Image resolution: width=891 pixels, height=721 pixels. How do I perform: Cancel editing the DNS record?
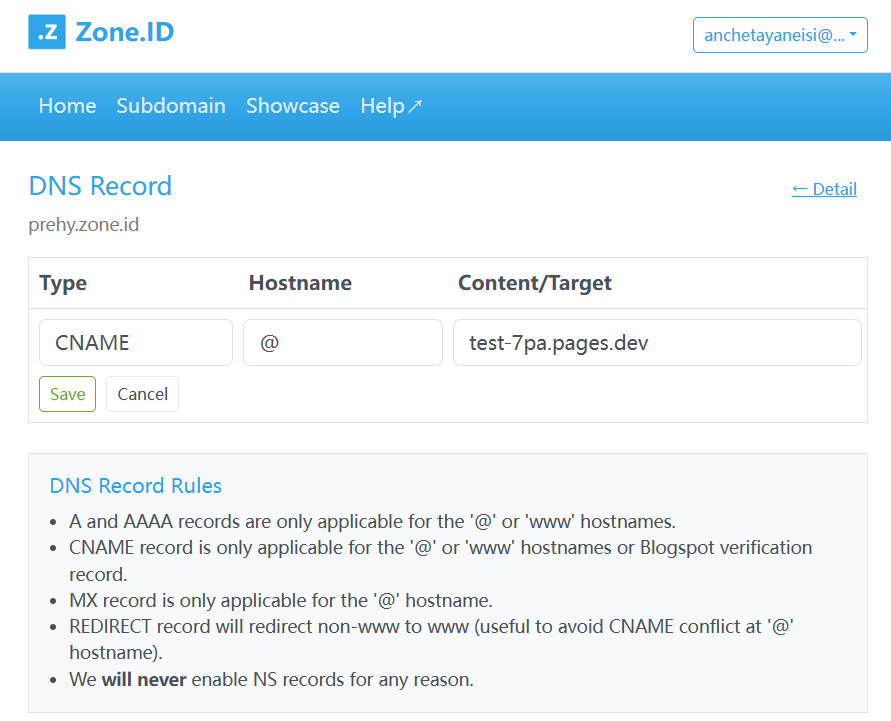click(x=143, y=394)
